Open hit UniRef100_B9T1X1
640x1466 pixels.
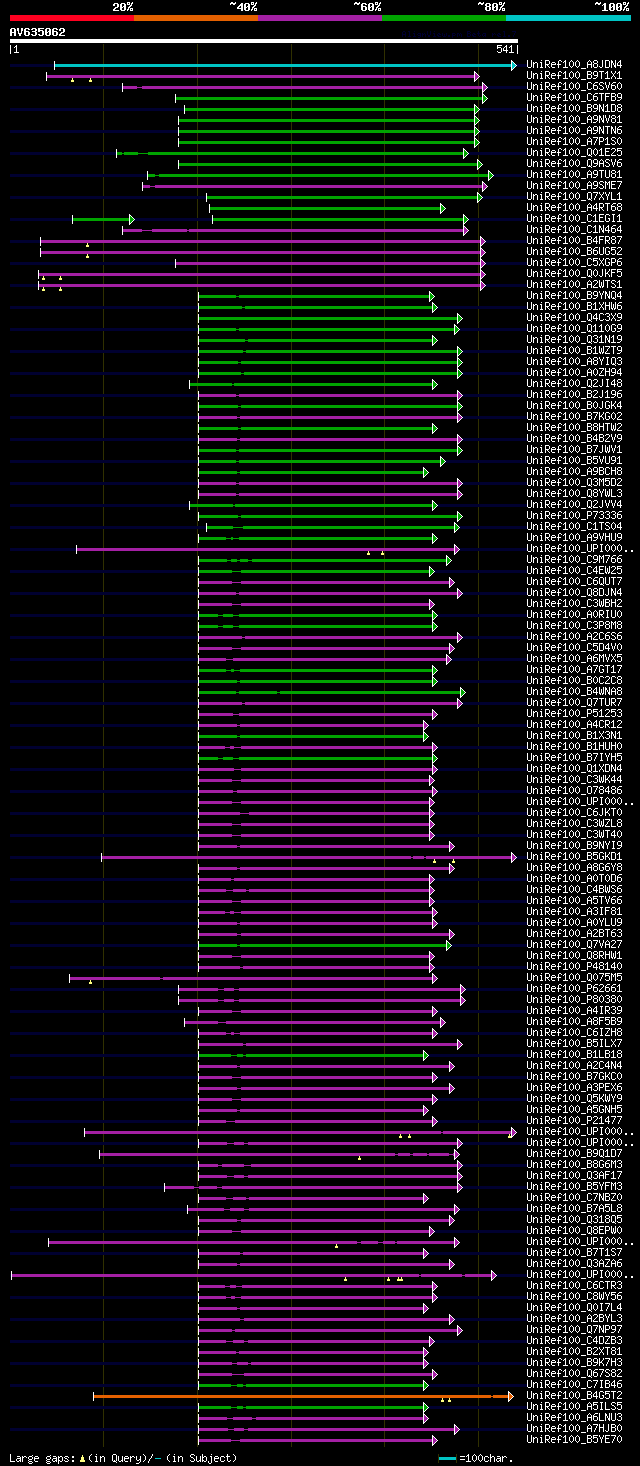coord(574,76)
